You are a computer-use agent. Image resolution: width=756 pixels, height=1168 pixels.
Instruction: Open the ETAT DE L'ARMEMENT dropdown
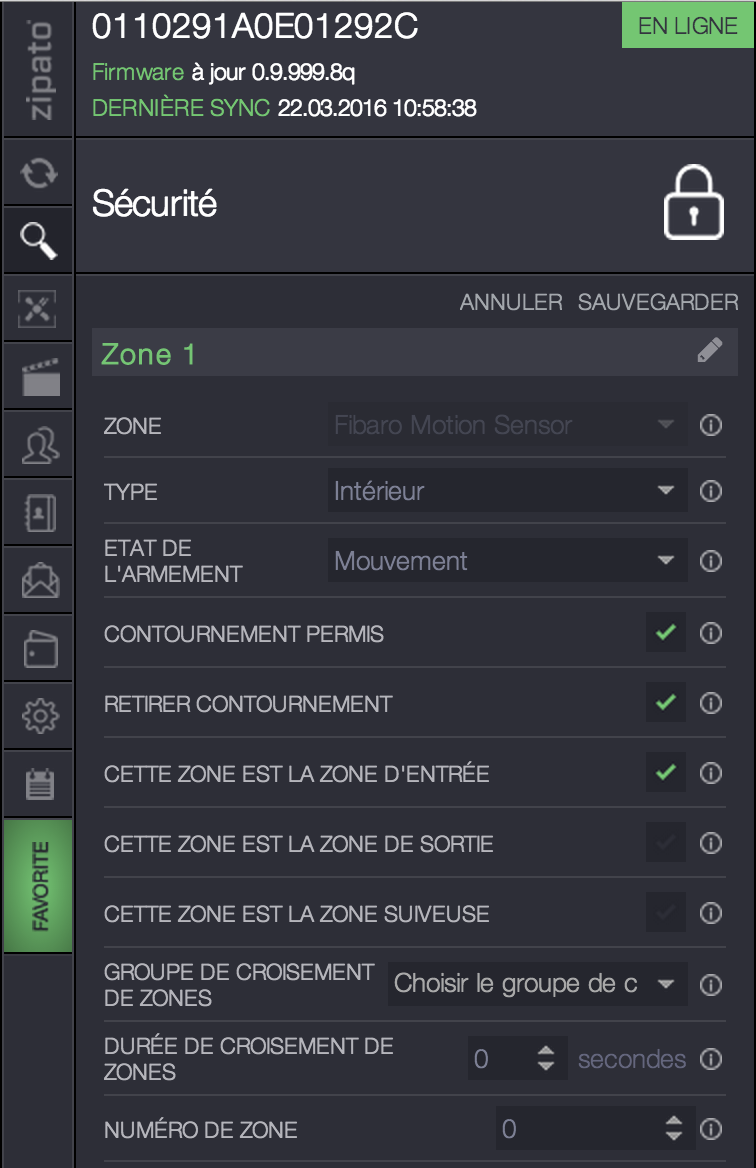(506, 560)
